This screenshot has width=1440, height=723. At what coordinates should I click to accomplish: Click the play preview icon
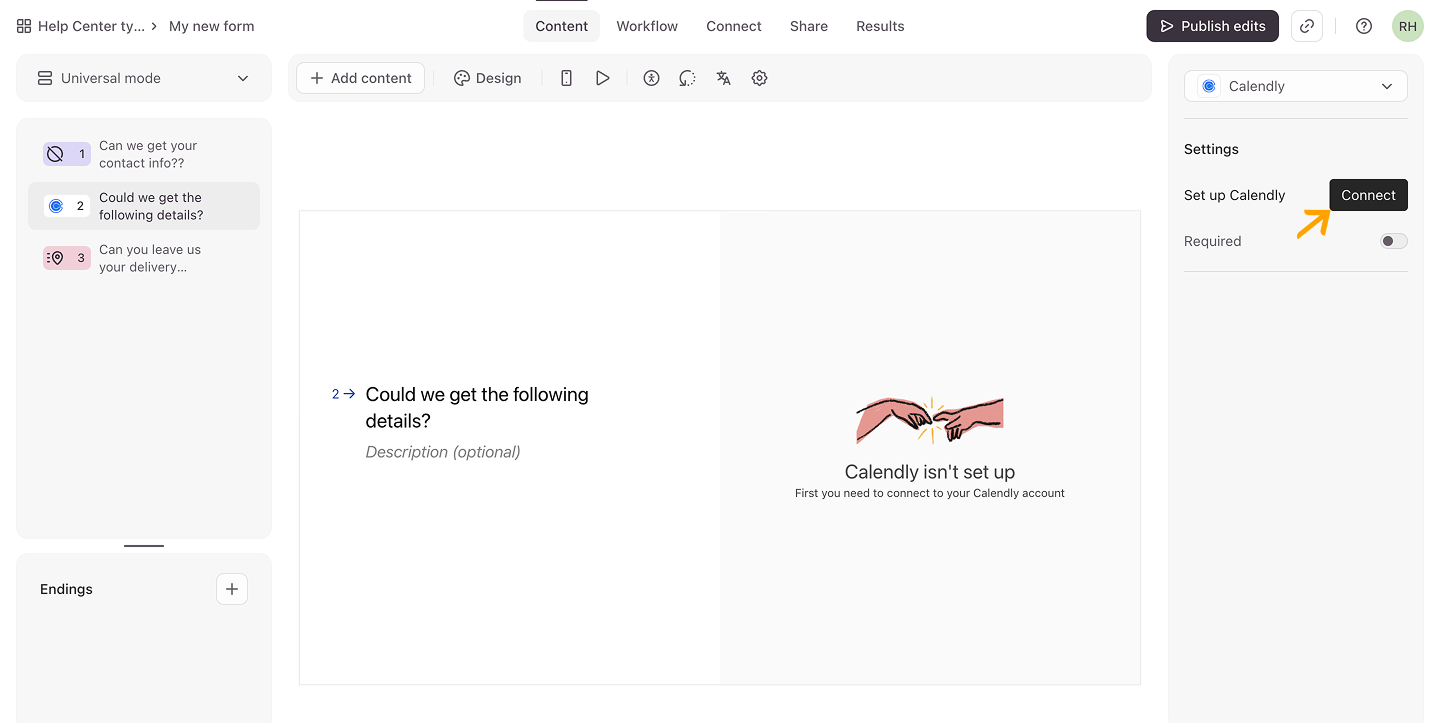(602, 78)
